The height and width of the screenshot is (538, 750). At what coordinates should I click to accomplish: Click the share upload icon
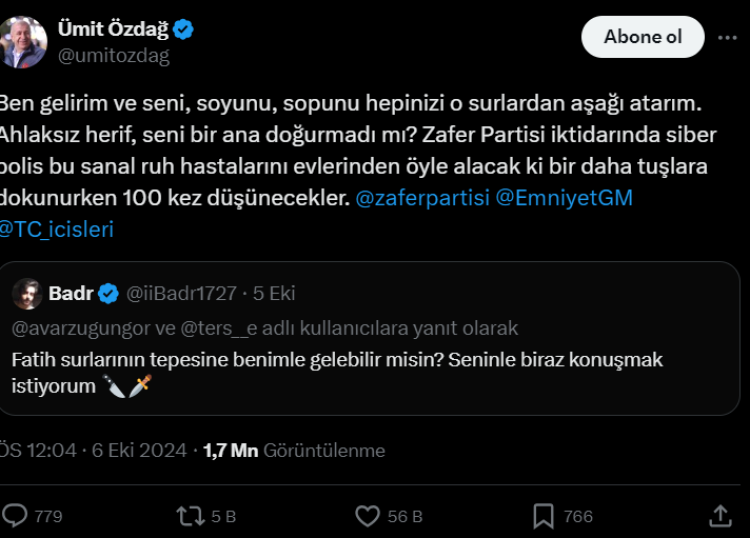(x=719, y=515)
